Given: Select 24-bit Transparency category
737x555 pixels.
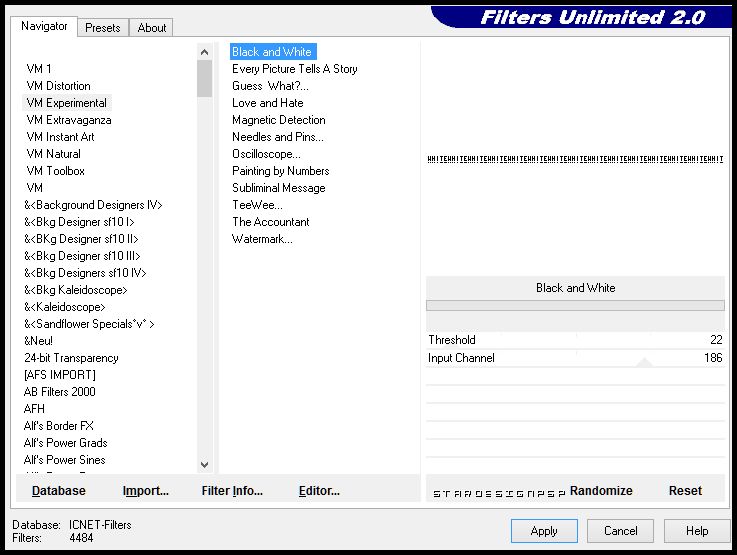Looking at the screenshot, I should (x=71, y=358).
